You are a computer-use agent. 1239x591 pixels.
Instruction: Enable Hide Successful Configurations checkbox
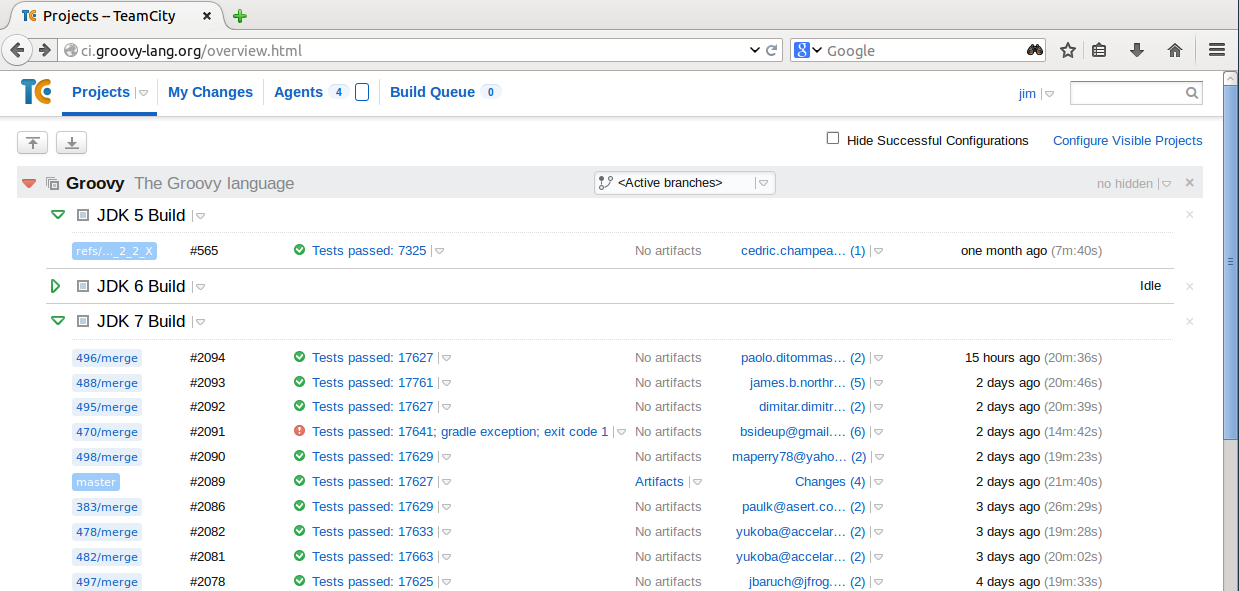(833, 139)
